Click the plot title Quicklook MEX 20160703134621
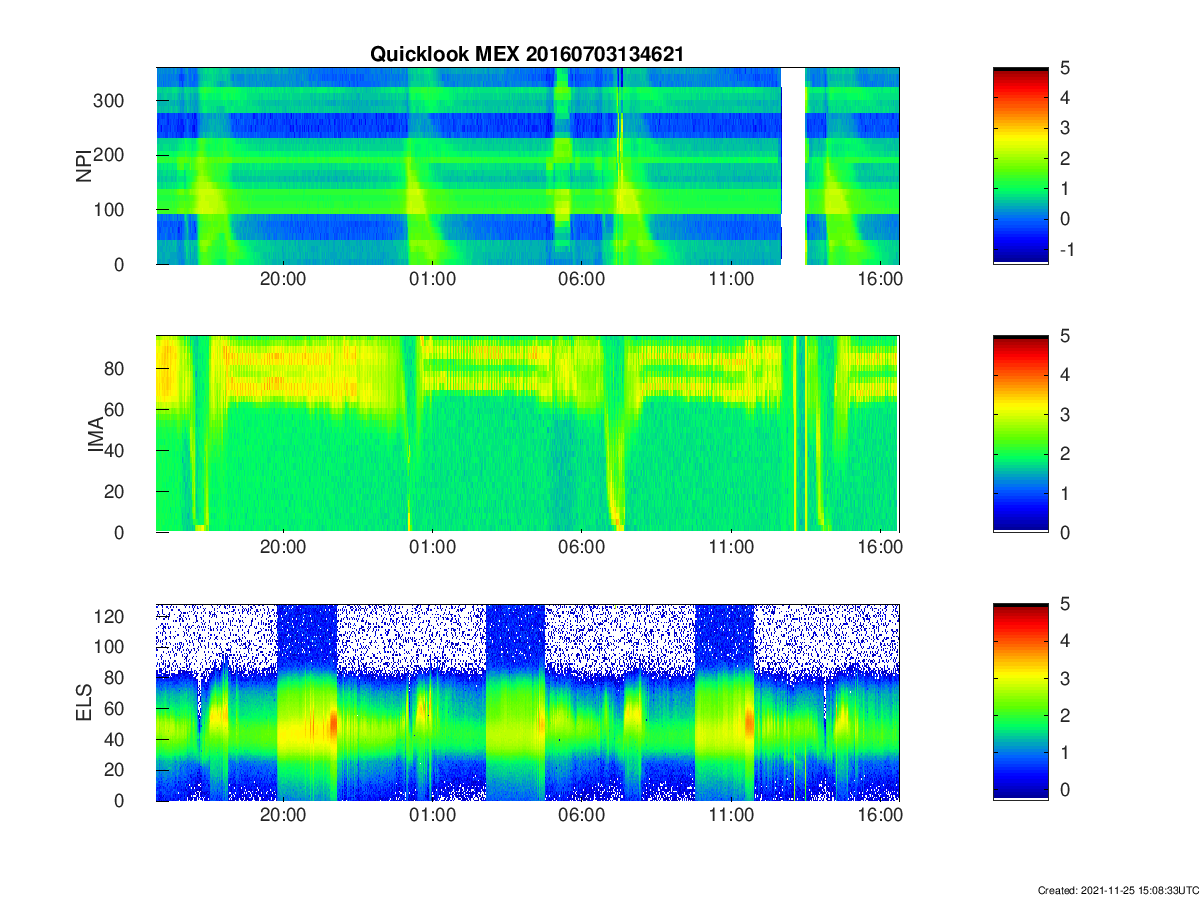The image size is (1200, 900). coord(527,55)
